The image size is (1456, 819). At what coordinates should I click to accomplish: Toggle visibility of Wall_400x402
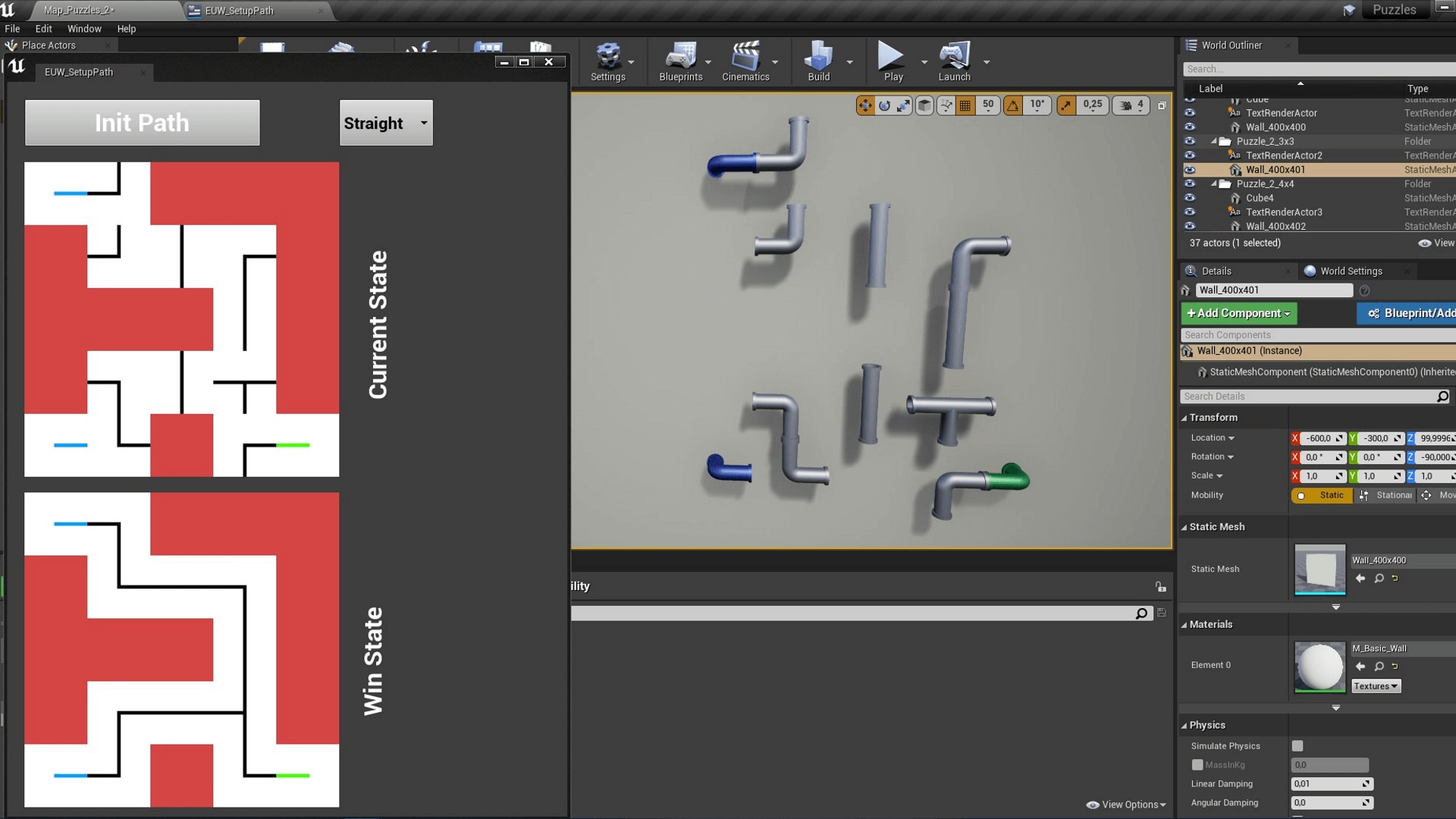point(1190,226)
